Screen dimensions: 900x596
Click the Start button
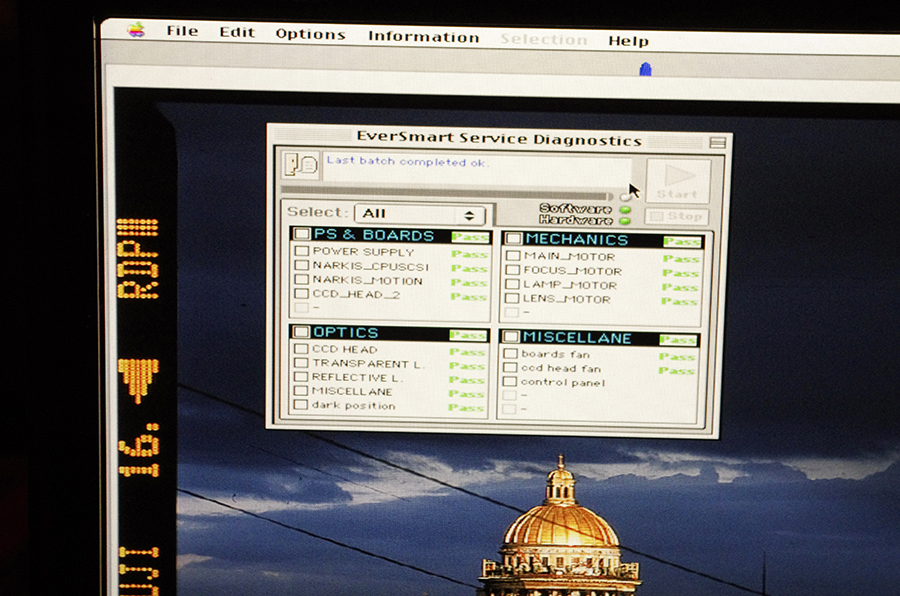(x=678, y=181)
